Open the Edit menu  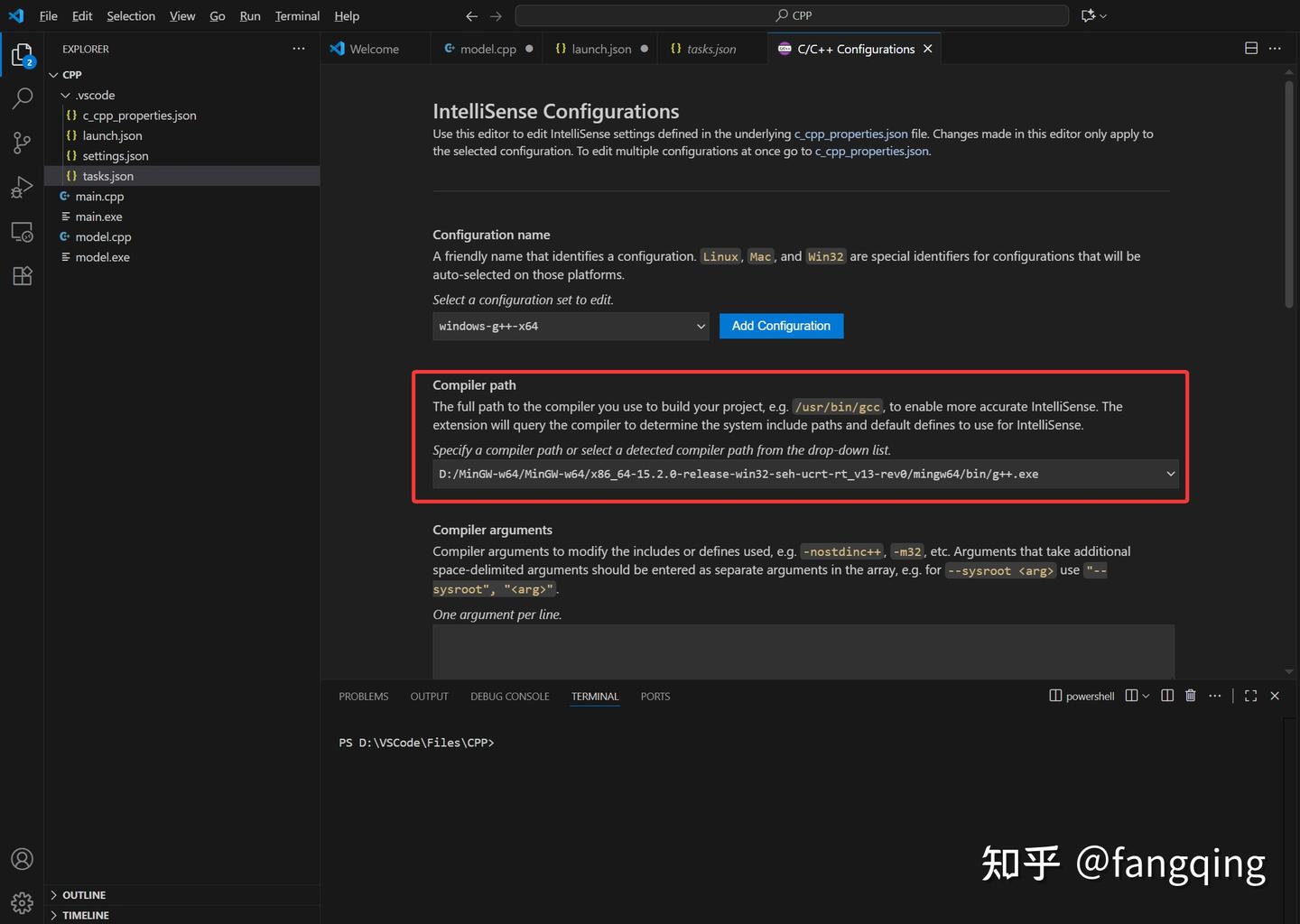coord(82,15)
